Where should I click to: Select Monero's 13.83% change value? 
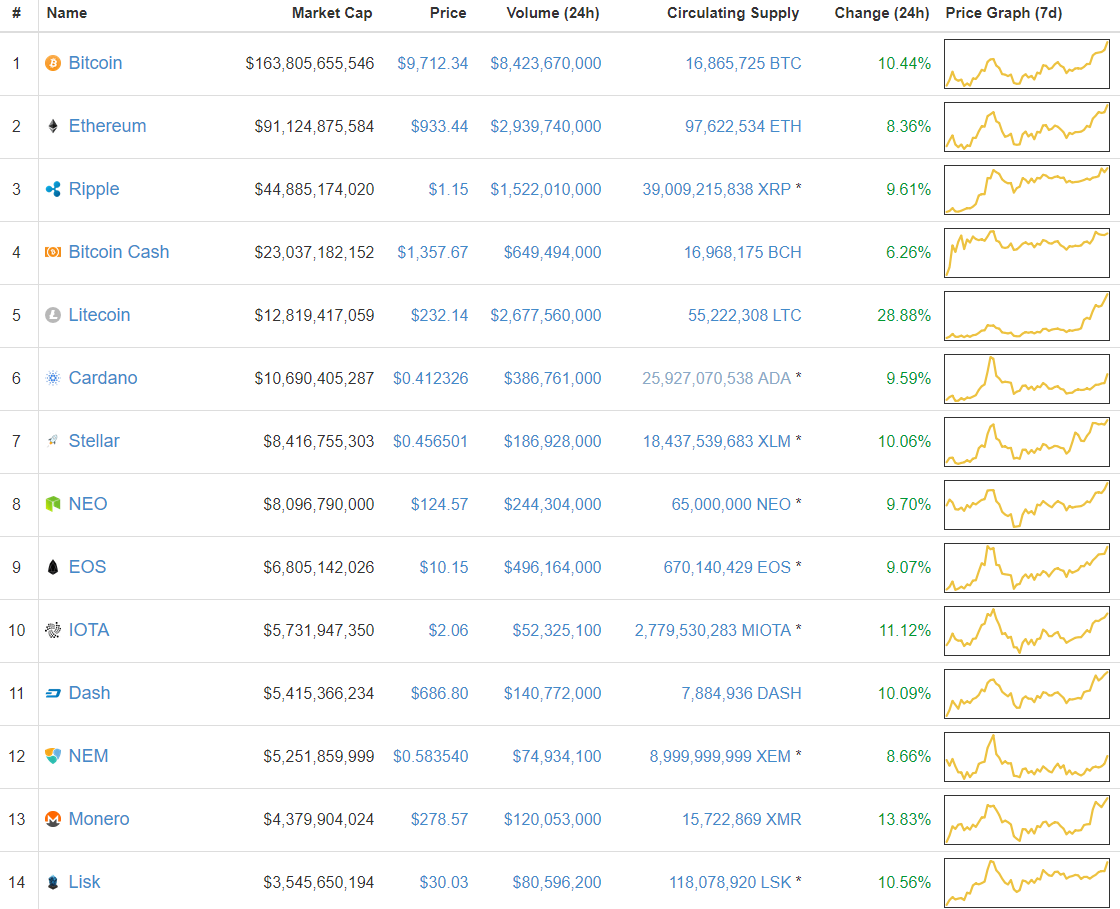coord(904,819)
